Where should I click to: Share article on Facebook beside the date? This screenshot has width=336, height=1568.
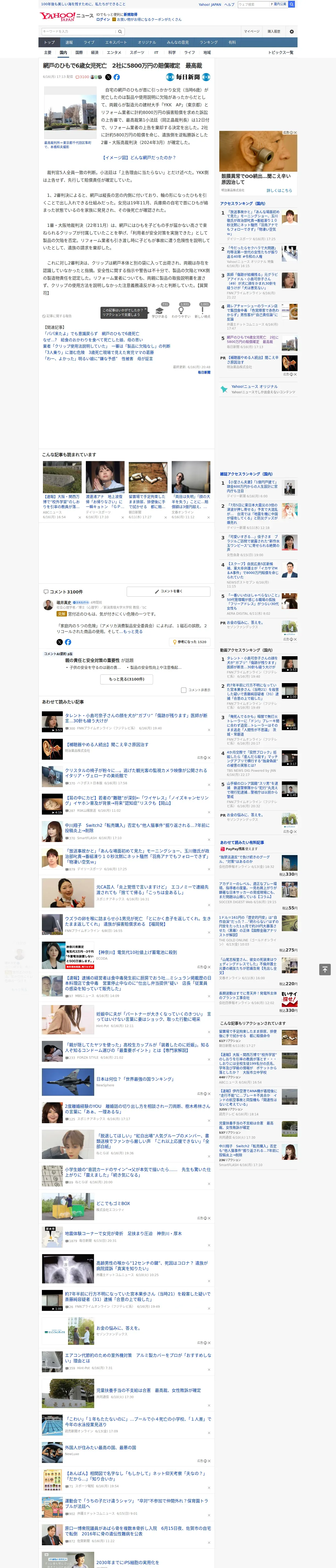point(116,77)
